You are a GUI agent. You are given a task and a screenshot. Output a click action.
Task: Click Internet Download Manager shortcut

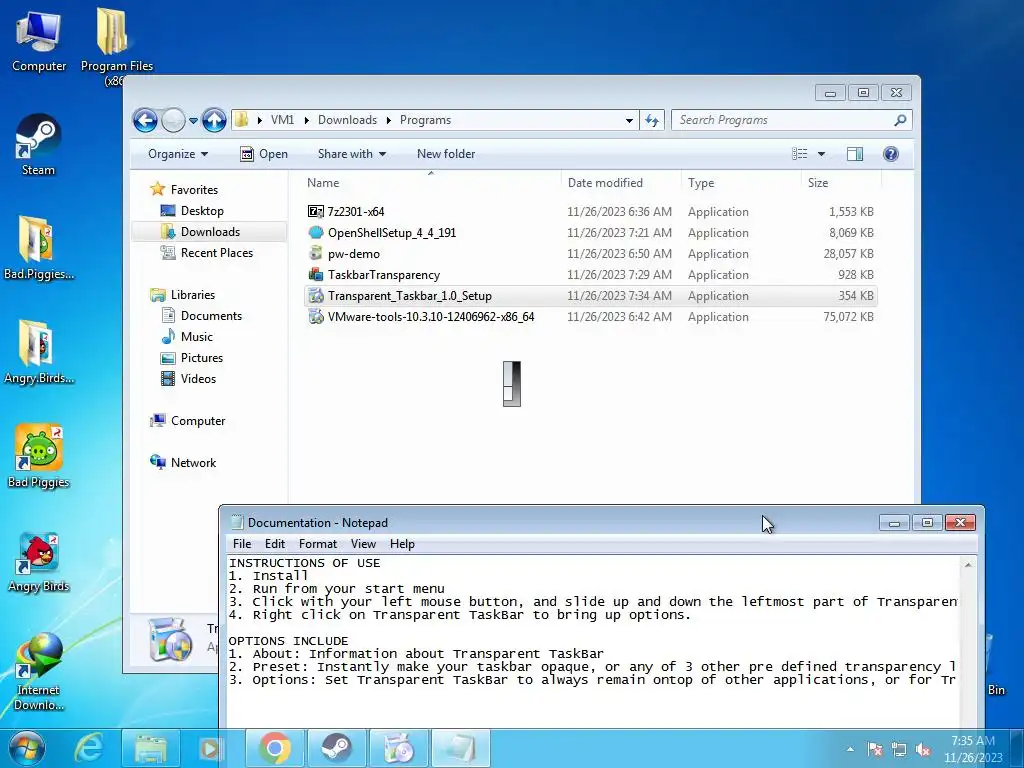38,671
